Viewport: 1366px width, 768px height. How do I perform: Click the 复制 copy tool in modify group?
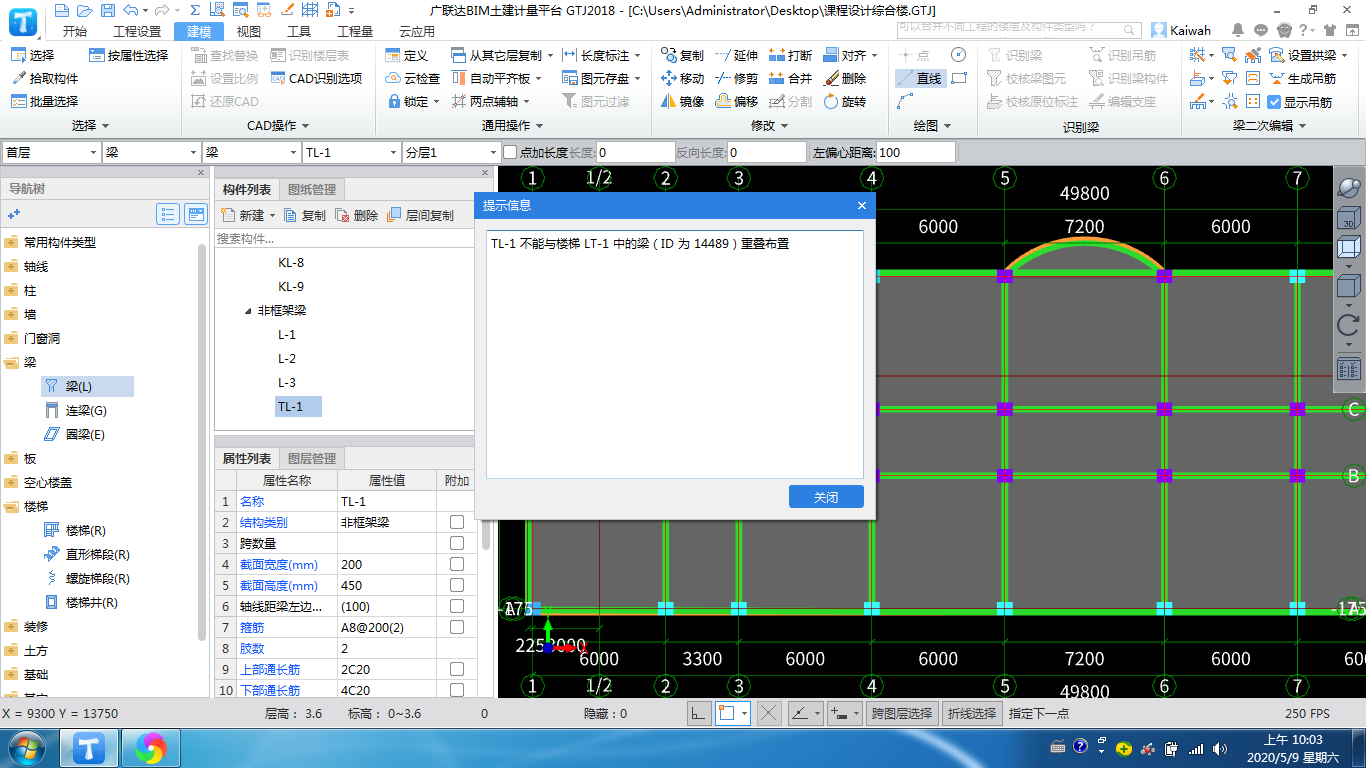click(x=682, y=55)
